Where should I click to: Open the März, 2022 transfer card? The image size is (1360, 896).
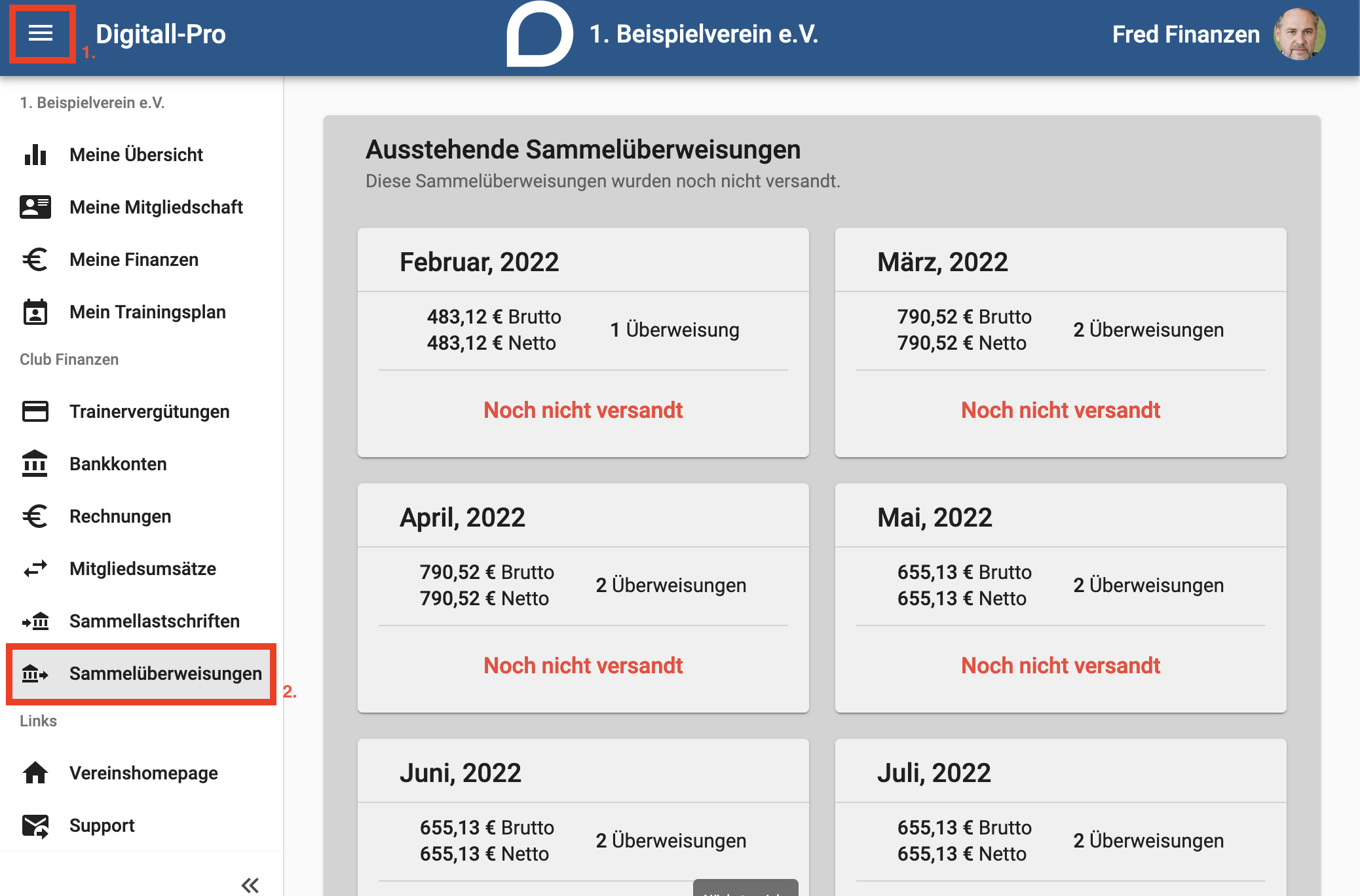[x=1061, y=343]
